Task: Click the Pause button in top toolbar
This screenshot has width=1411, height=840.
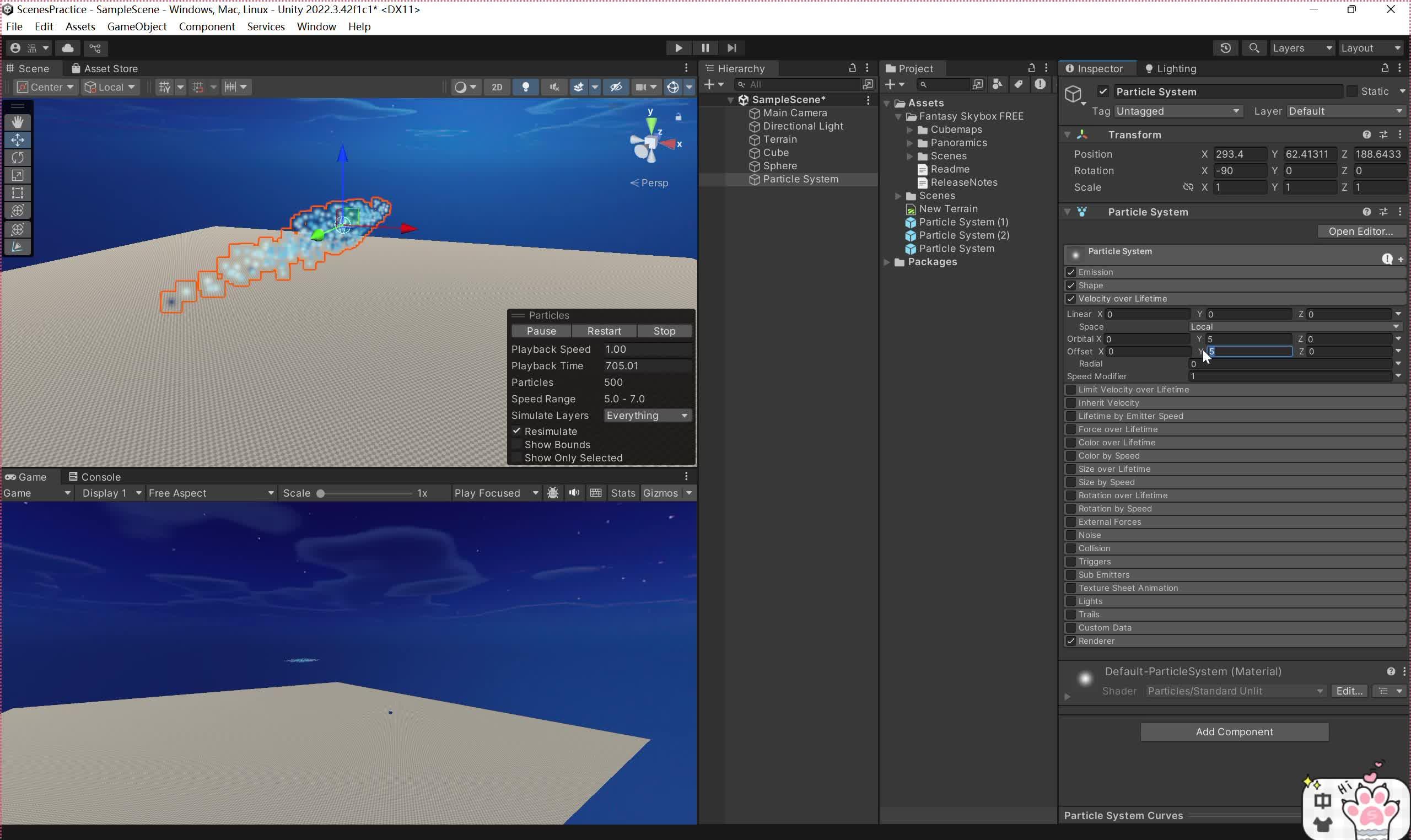Action: (704, 48)
